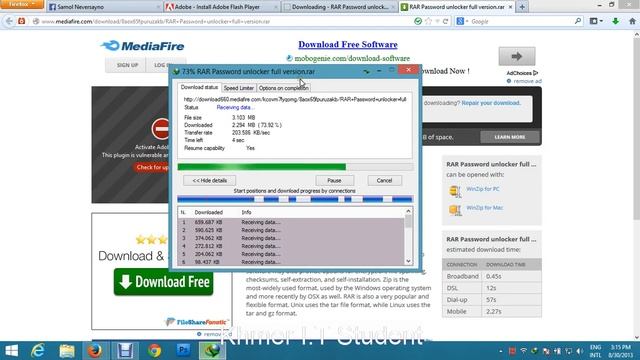Open the bookmarks menu icon

coord(596,21)
